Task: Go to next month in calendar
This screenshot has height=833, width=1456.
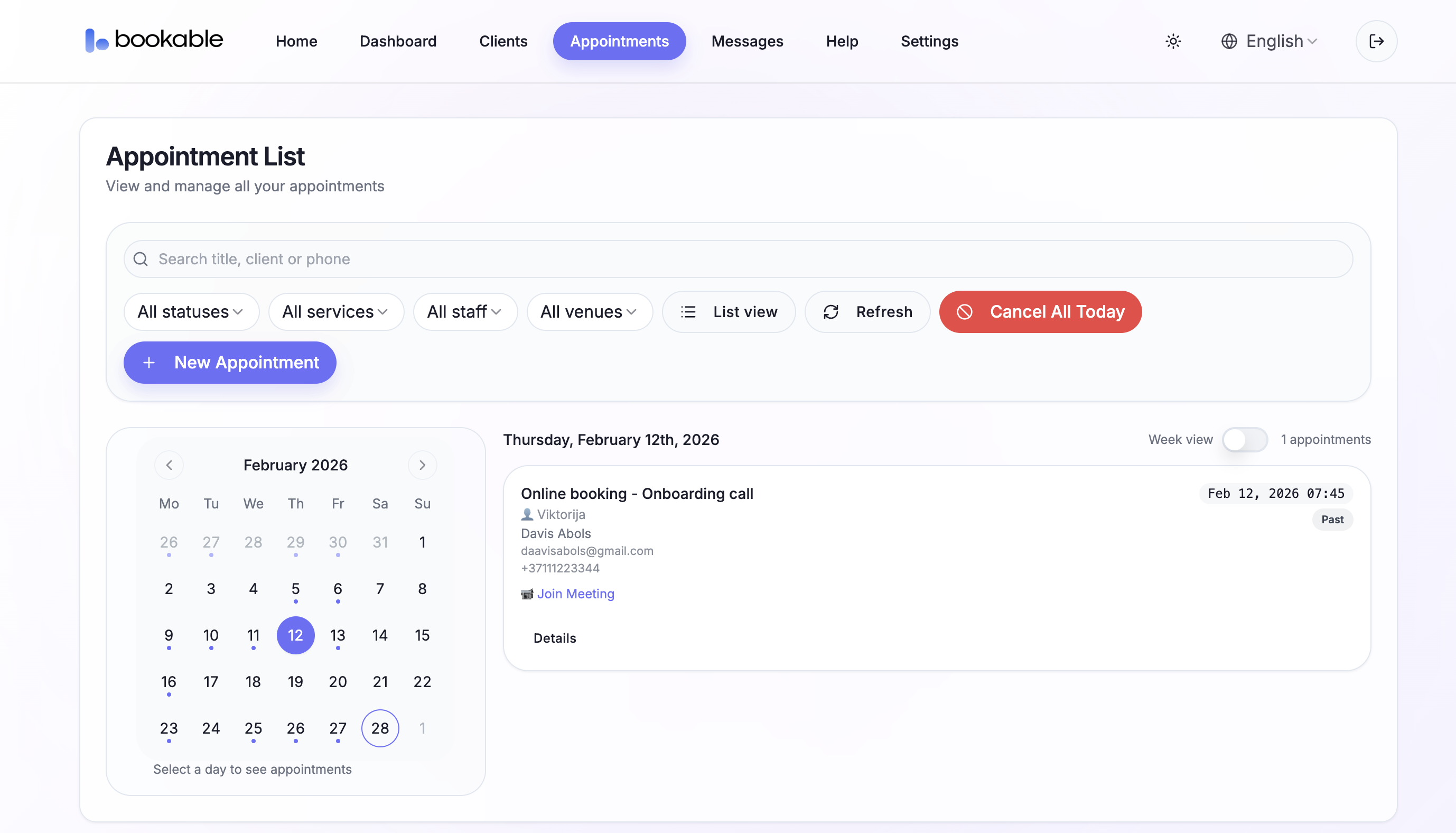Action: (423, 465)
